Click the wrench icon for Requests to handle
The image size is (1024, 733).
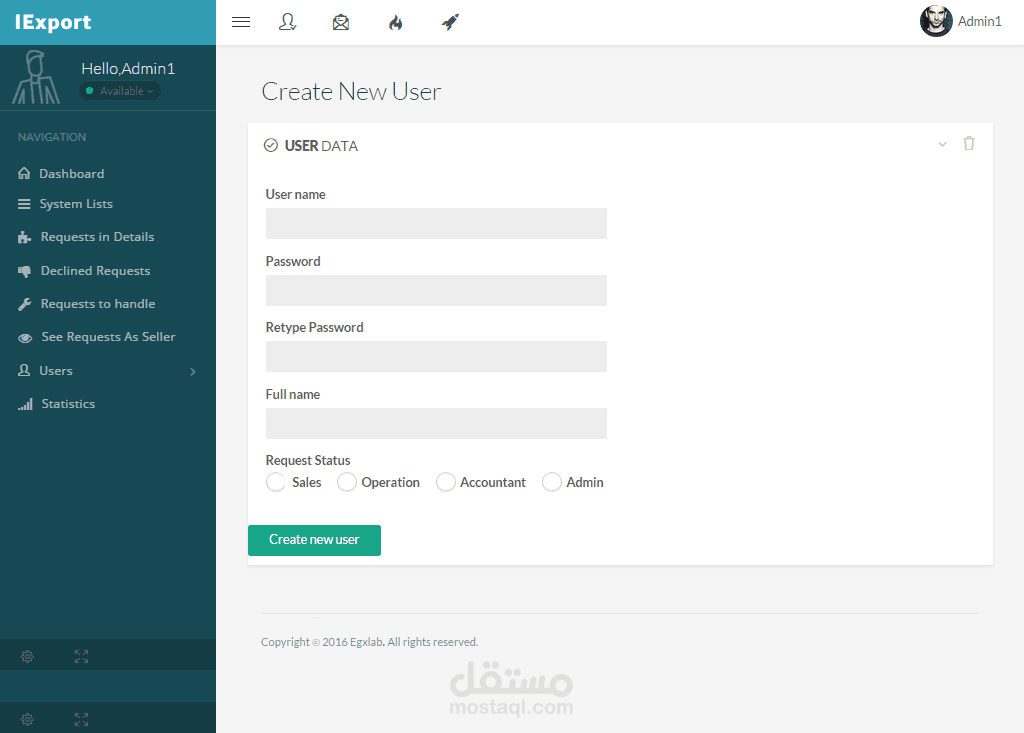click(x=25, y=304)
